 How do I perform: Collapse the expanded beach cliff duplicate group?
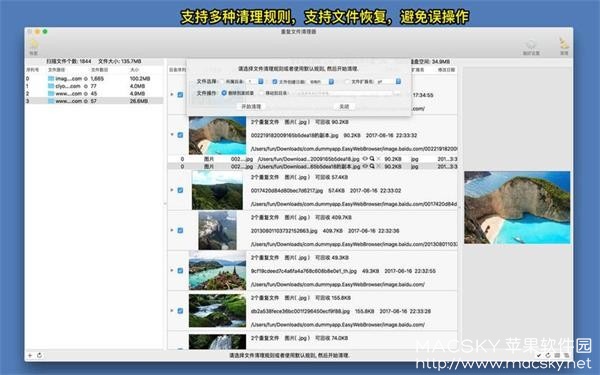click(x=172, y=135)
